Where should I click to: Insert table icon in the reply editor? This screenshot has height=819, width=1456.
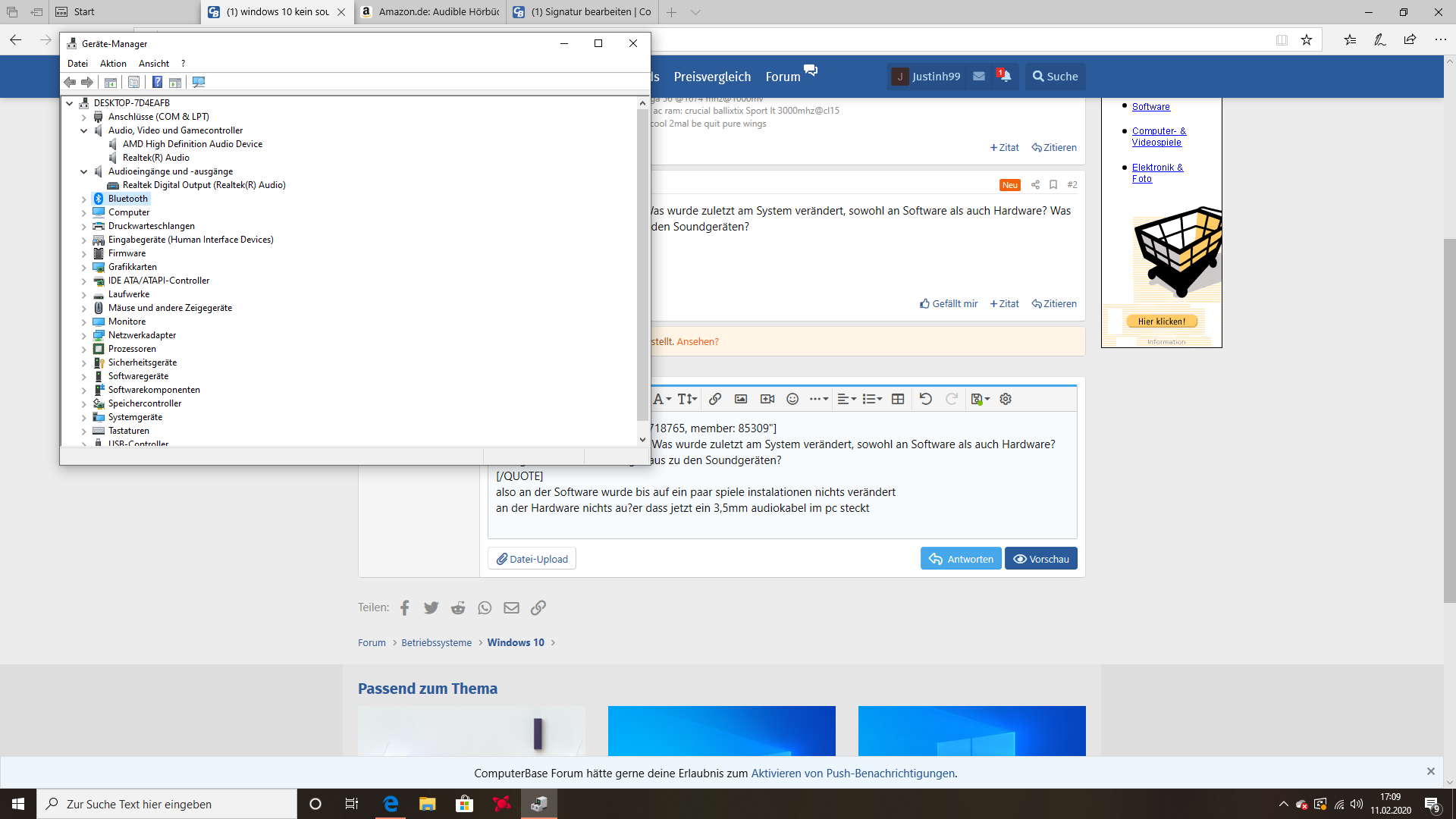(898, 399)
